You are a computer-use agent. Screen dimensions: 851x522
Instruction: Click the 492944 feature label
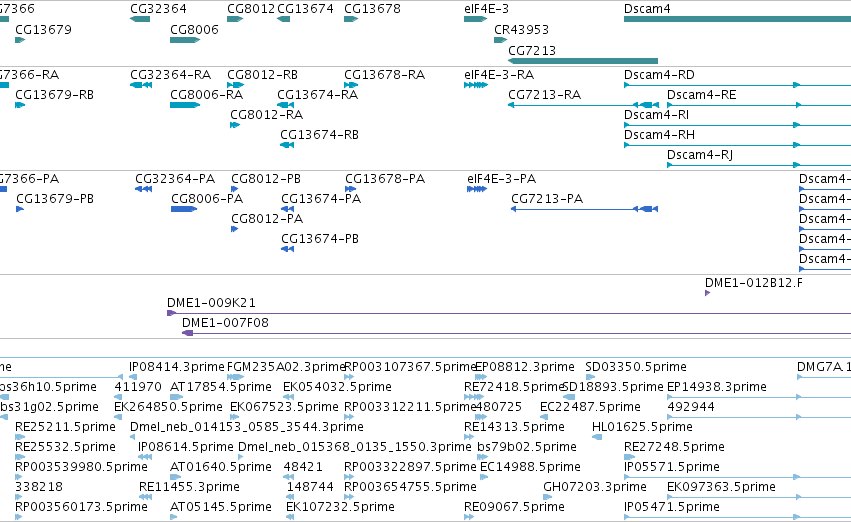pyautogui.click(x=691, y=407)
